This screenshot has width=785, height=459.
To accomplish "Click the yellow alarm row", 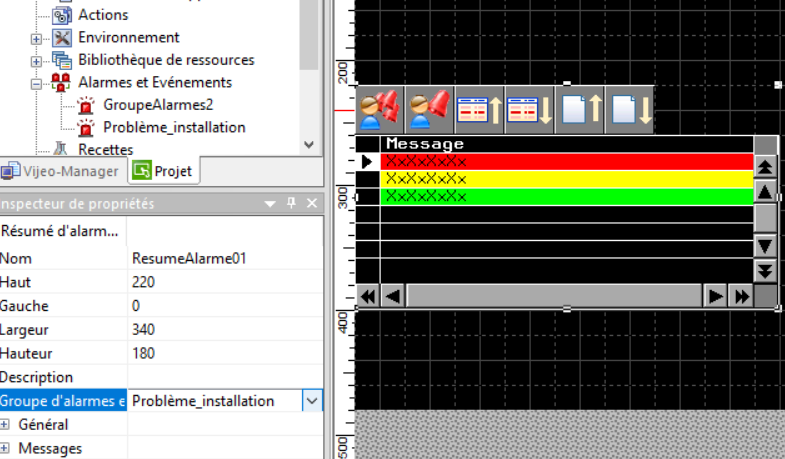I will [x=567, y=179].
